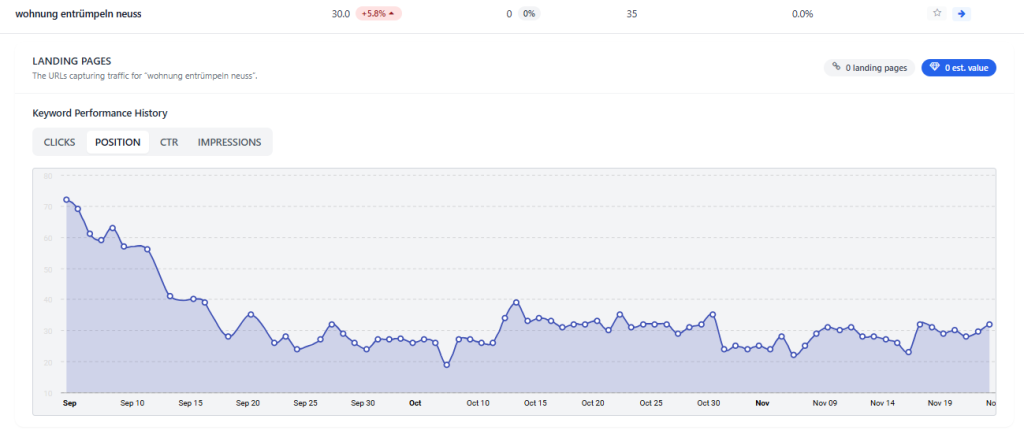Click the CTR value 0.0%
This screenshot has height=434, width=1024.
[802, 14]
